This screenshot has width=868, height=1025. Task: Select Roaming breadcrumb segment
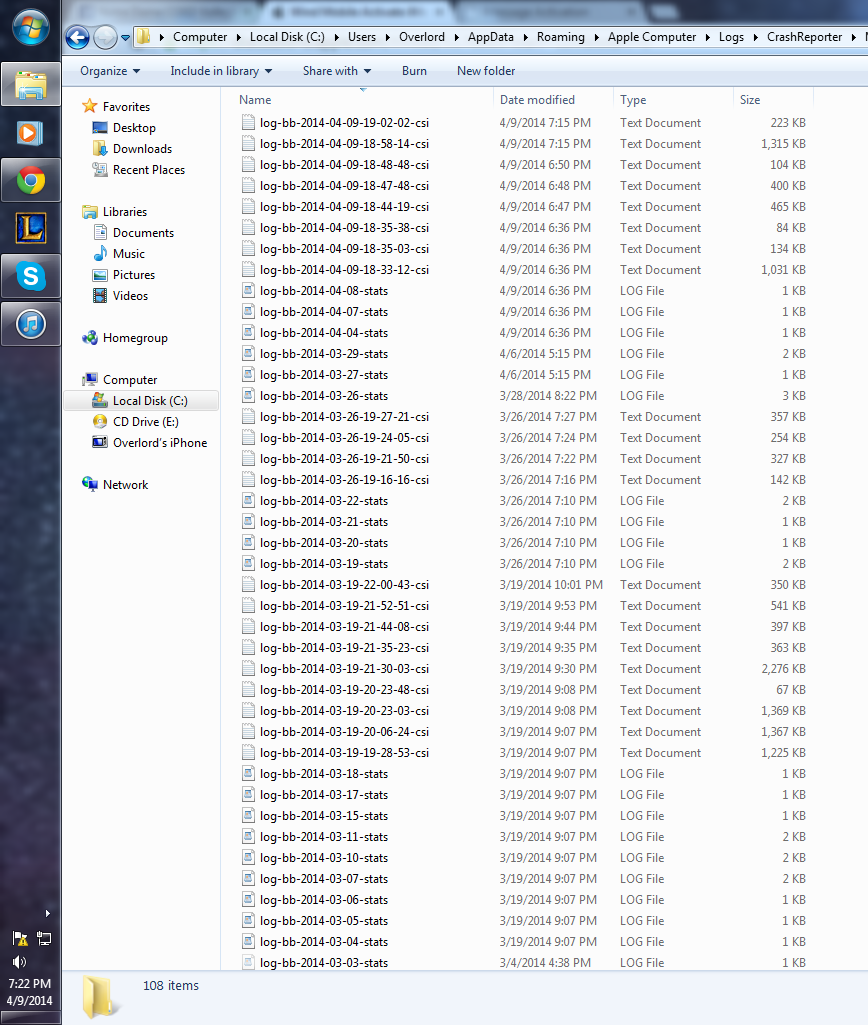click(561, 37)
